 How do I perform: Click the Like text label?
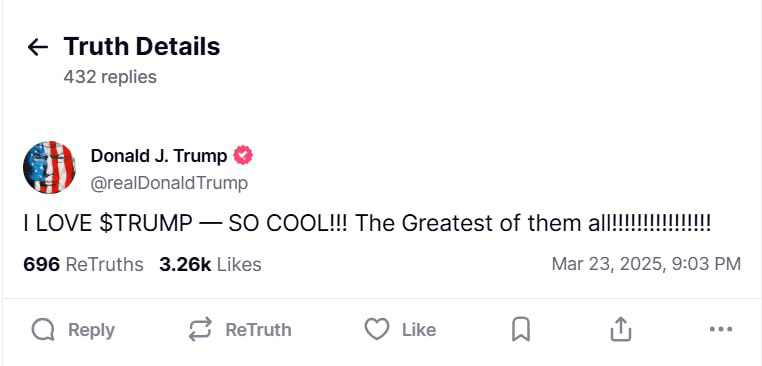(419, 330)
